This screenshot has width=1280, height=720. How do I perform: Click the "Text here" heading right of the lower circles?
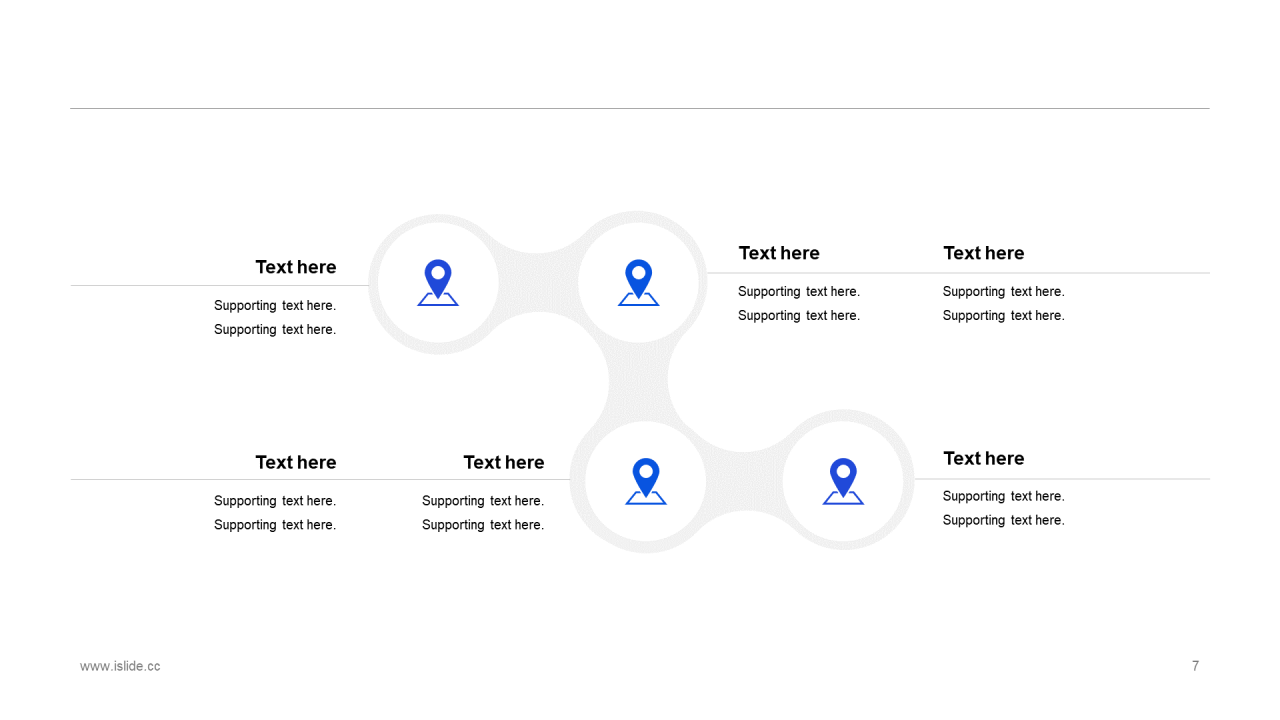pyautogui.click(x=983, y=458)
